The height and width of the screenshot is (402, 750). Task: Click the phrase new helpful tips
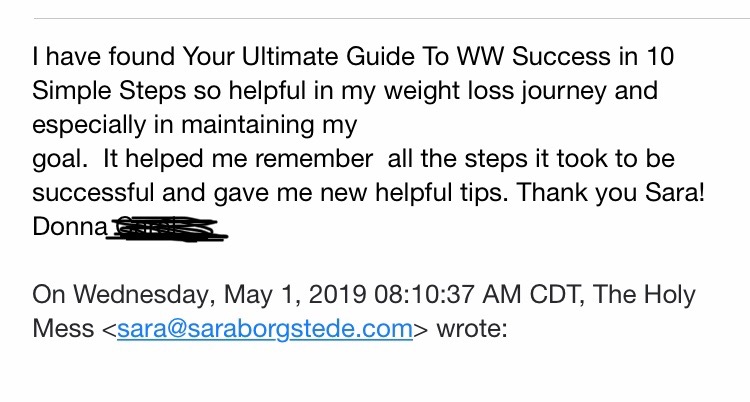point(414,193)
